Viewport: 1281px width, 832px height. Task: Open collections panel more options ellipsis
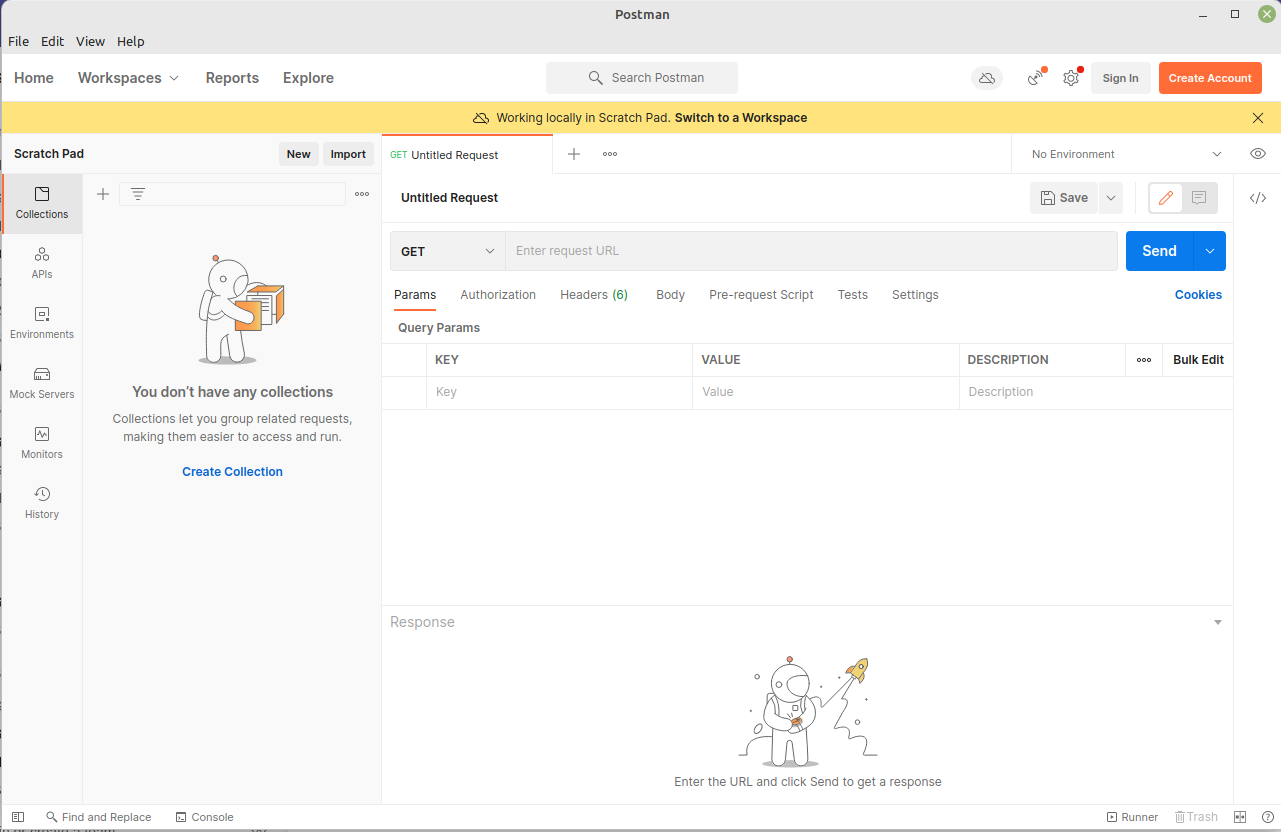[x=362, y=194]
